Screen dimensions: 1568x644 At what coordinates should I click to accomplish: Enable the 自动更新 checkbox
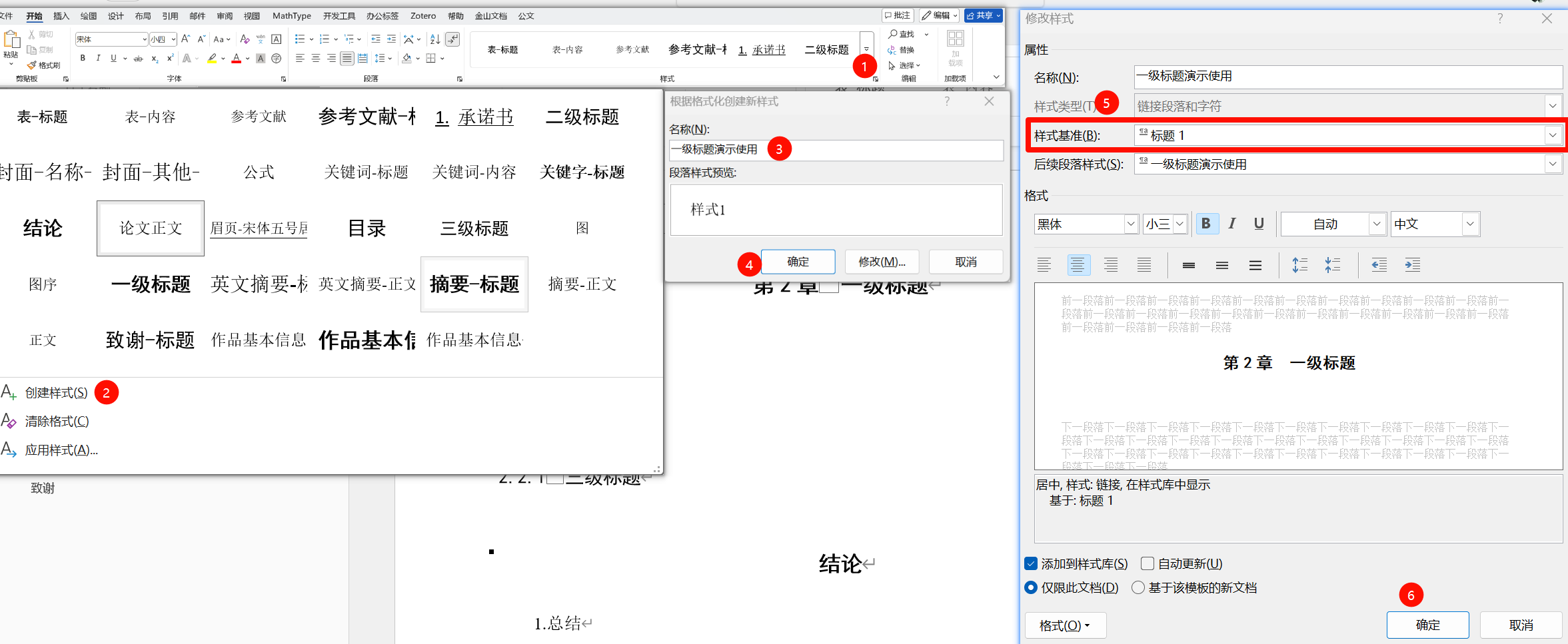[x=1148, y=564]
